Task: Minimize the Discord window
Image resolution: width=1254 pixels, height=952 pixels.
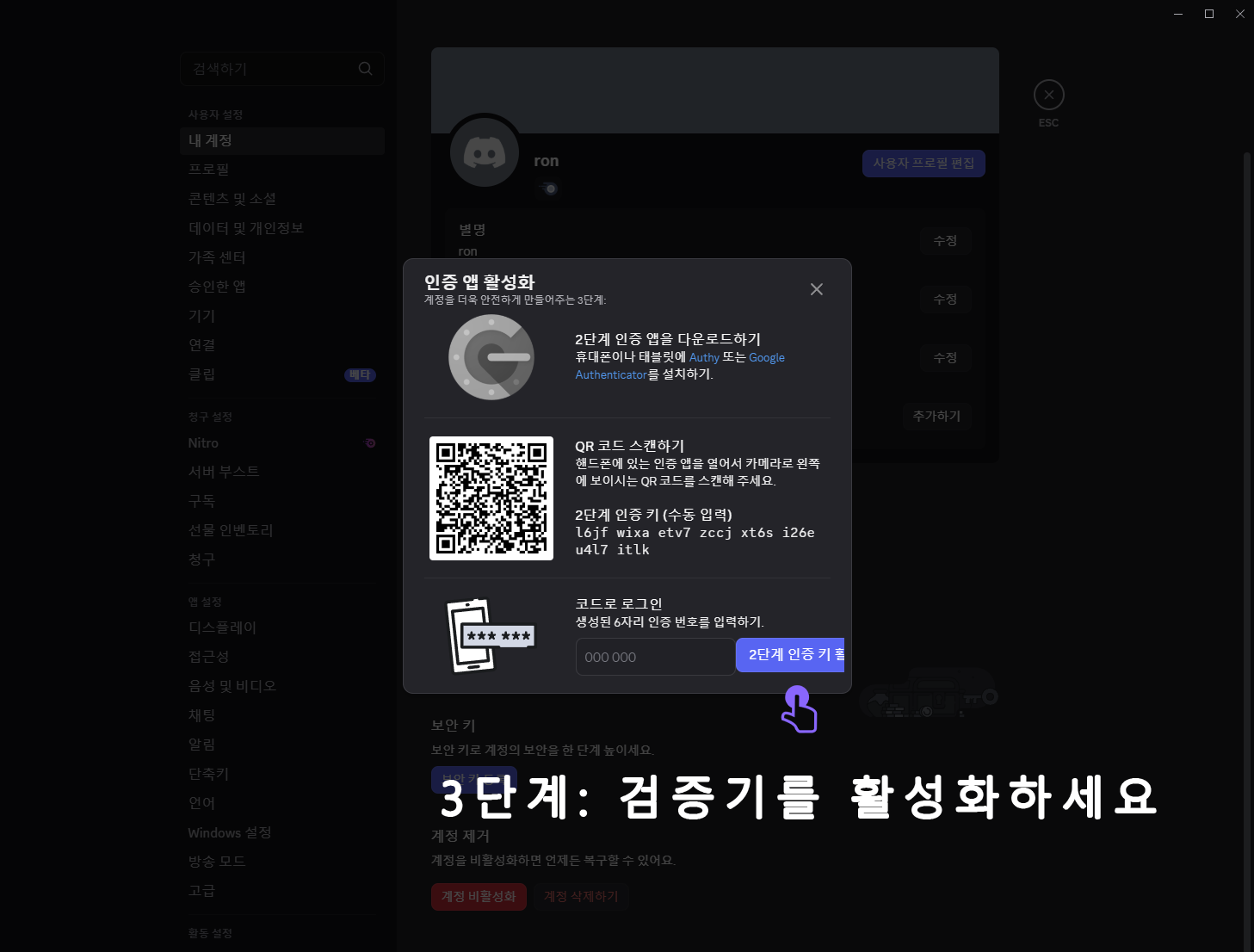Action: (1178, 14)
